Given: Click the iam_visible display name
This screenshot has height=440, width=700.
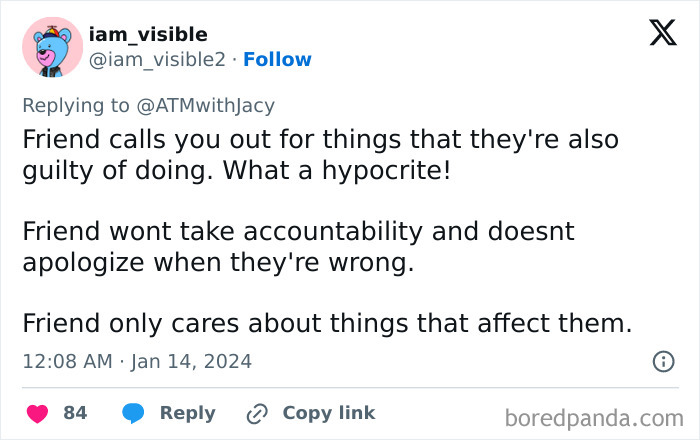Looking at the screenshot, I should coord(148,34).
